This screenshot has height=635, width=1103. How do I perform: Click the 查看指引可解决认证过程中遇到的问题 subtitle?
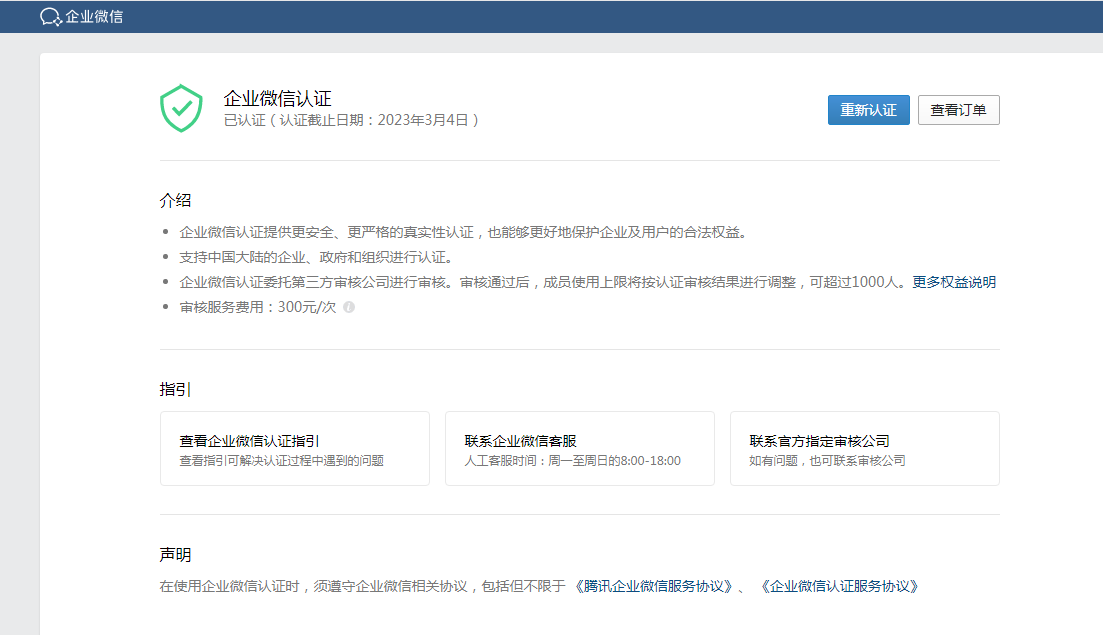[x=281, y=461]
